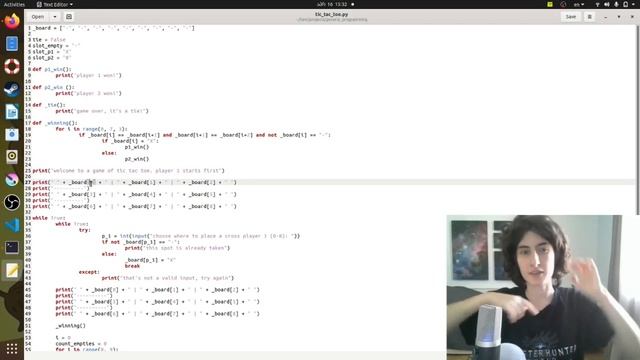Image resolution: width=640 pixels, height=360 pixels.
Task: Click the tic_tac_toe.py window title
Action: [331, 14]
